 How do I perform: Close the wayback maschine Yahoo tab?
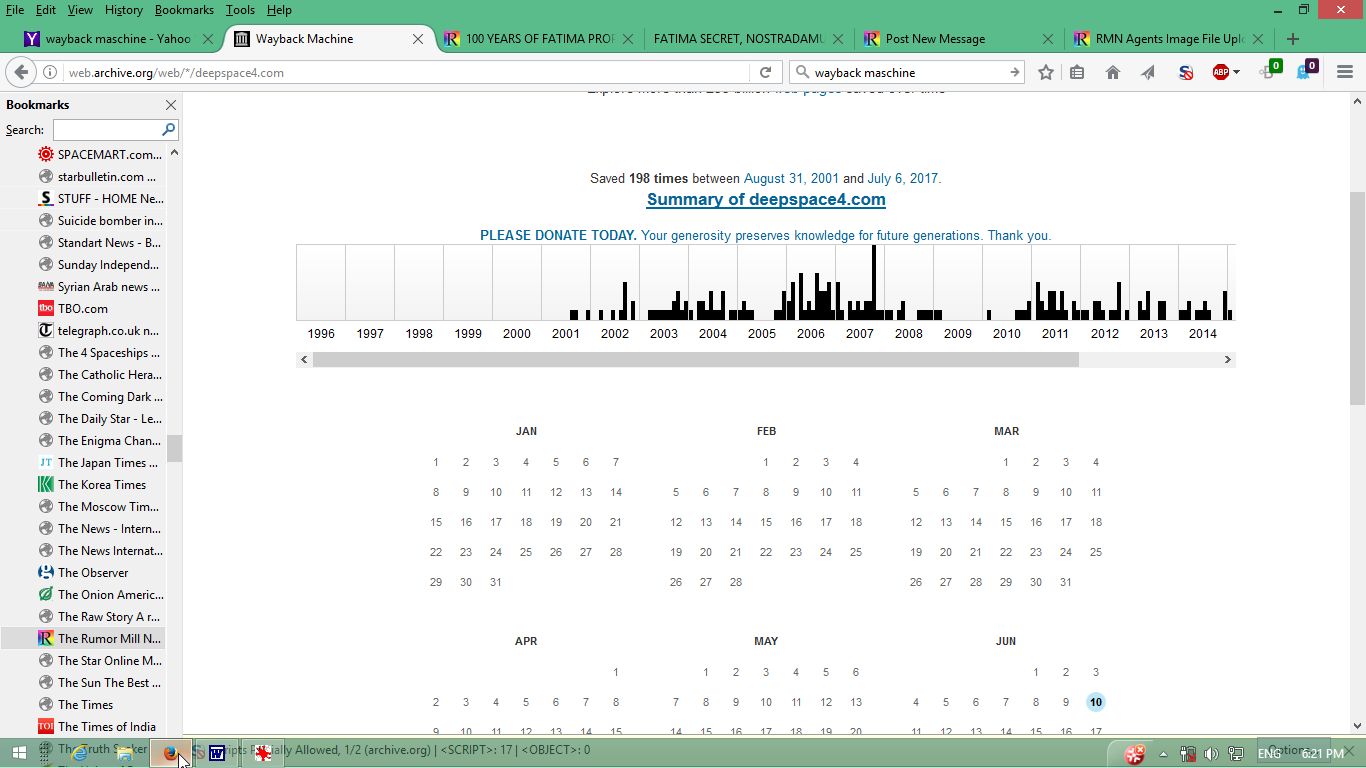(x=208, y=39)
